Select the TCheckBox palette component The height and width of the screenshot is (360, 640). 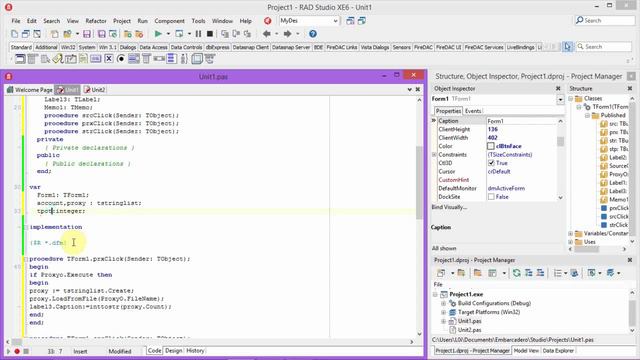pos(109,59)
